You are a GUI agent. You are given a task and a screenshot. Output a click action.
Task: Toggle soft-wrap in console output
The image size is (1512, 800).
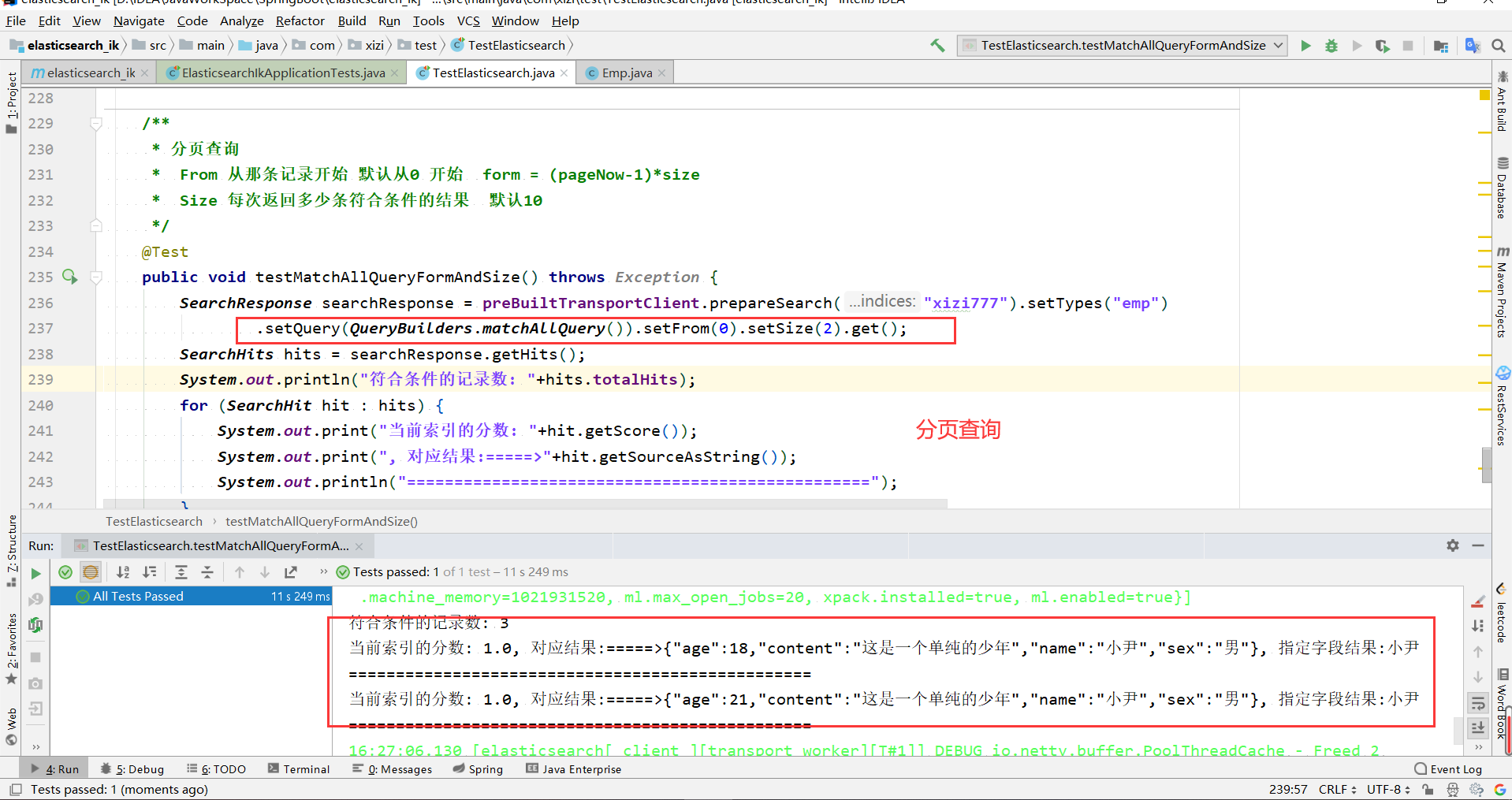[x=1478, y=702]
